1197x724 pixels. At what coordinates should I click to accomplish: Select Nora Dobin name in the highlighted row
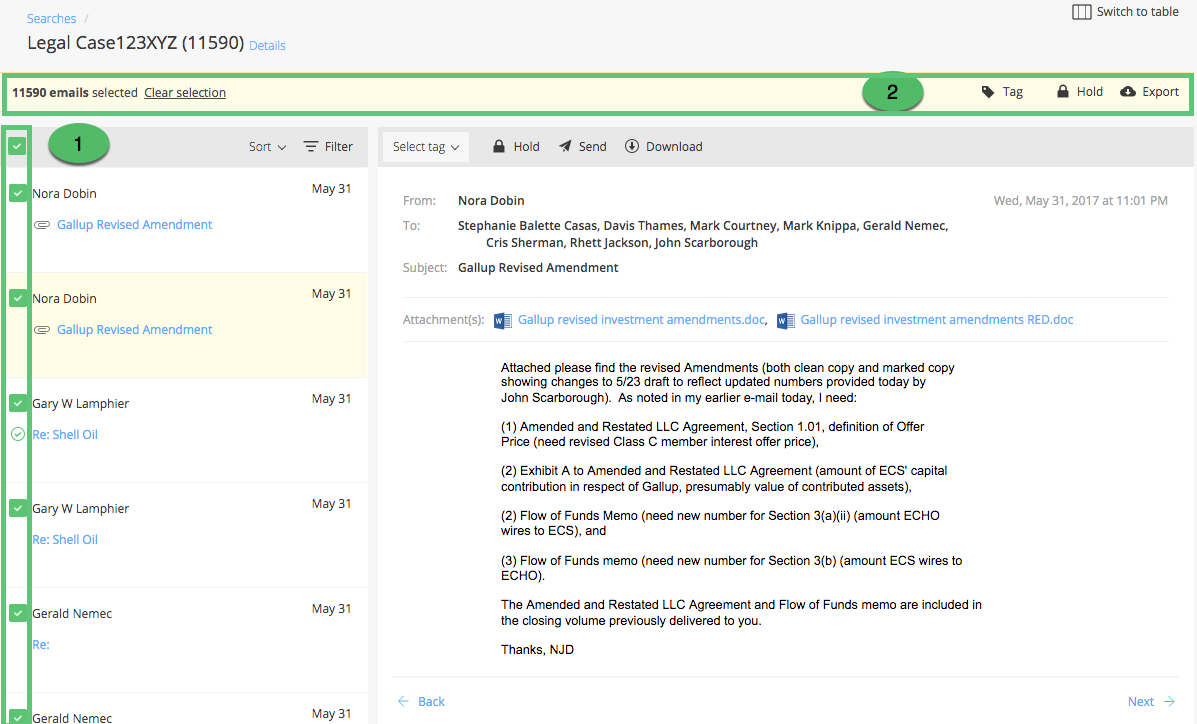[x=64, y=299]
